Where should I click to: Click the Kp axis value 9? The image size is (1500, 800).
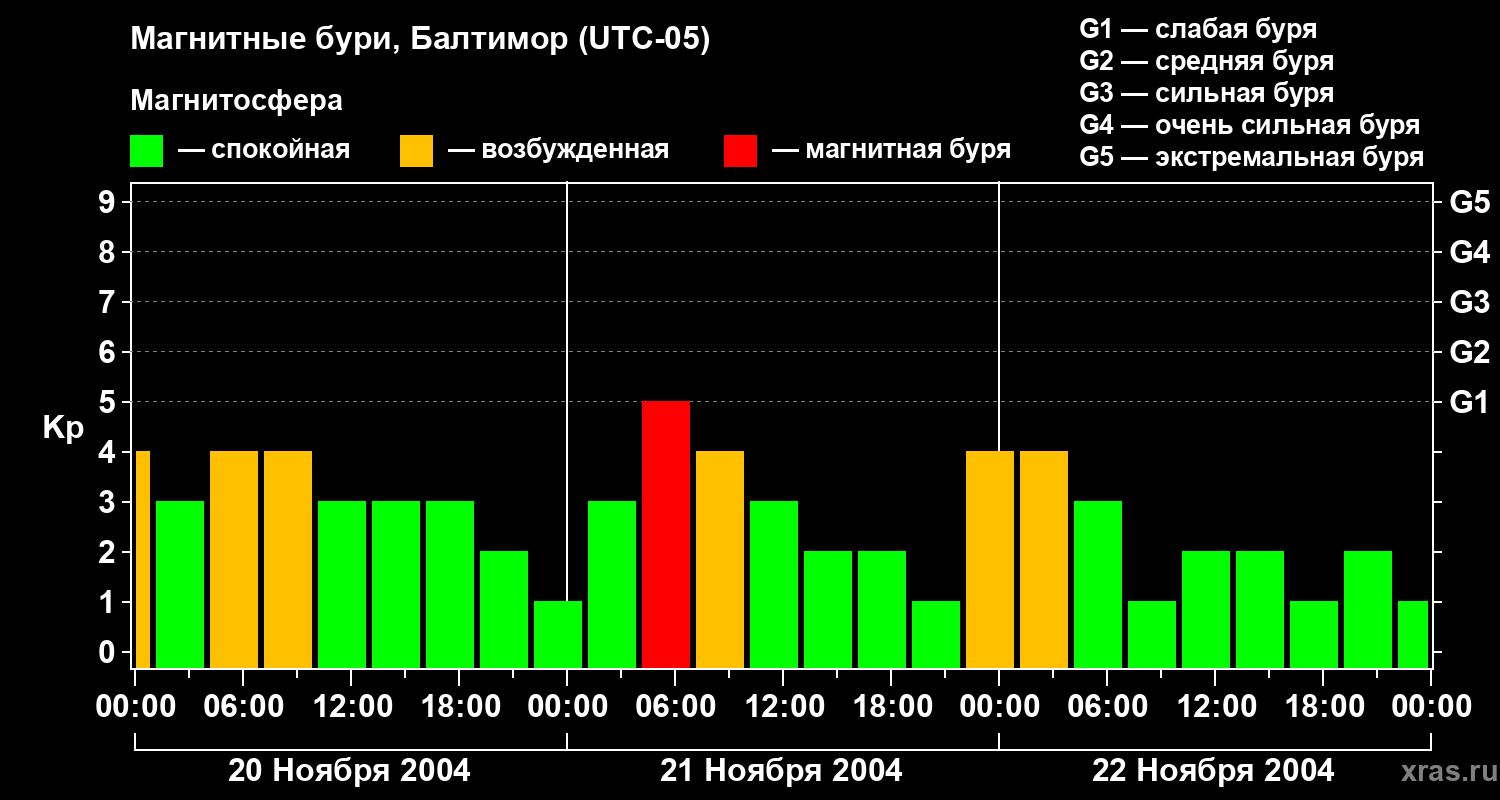tap(109, 203)
